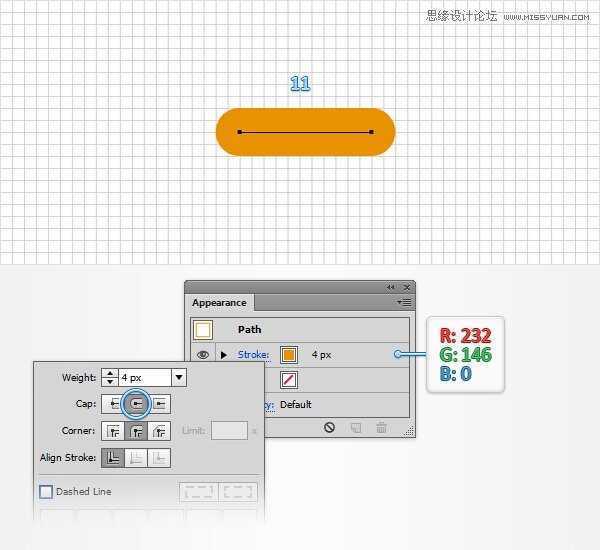
Task: Select the right anchor point of path
Action: point(372,132)
